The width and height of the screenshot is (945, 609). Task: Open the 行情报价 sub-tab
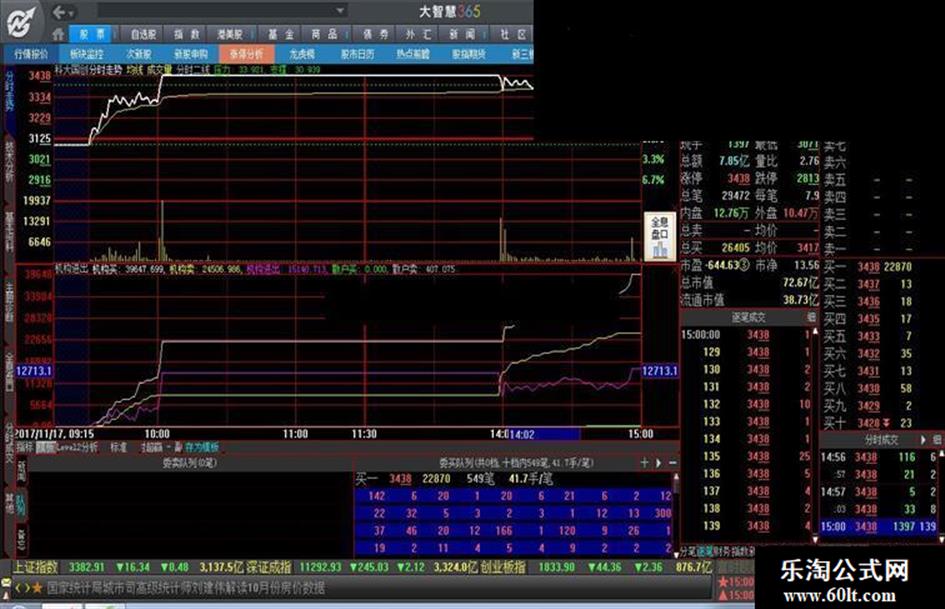[31, 54]
